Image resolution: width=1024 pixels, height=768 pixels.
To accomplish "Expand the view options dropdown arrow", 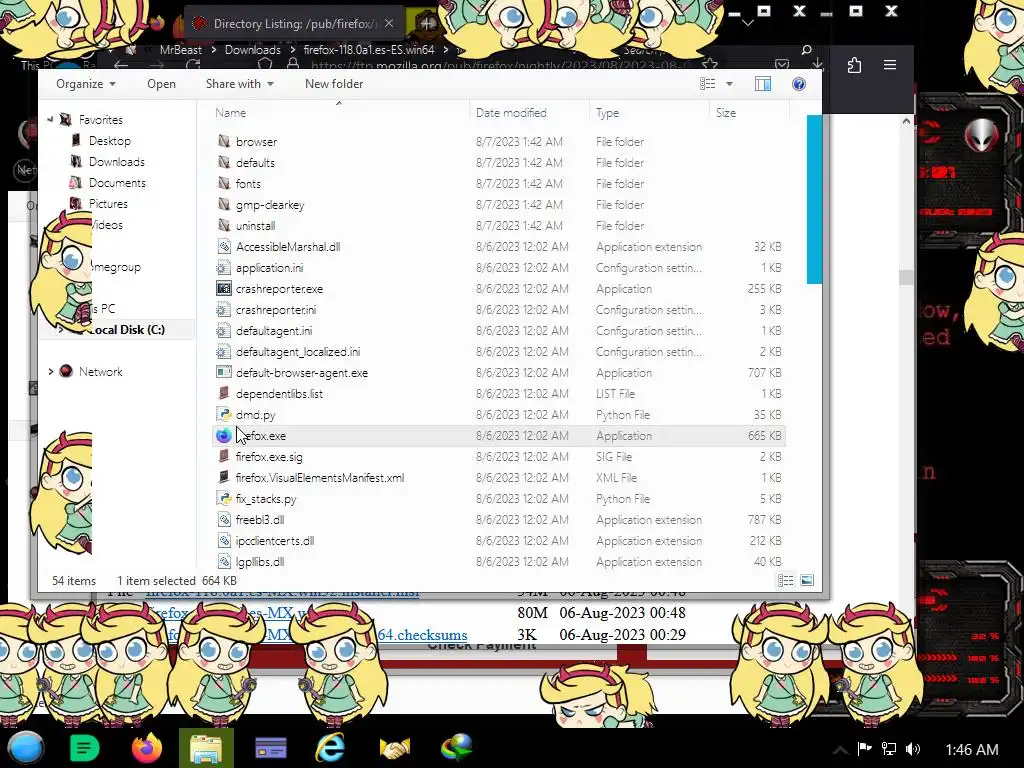I will click(729, 84).
